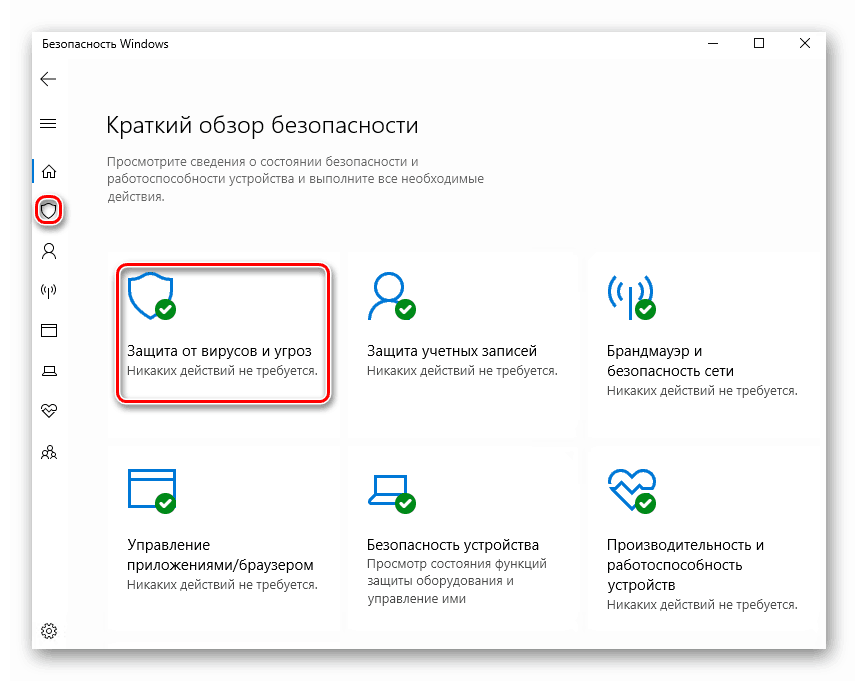Open 'Управление приложениями/браузером' title
858x681 pixels.
coord(220,555)
